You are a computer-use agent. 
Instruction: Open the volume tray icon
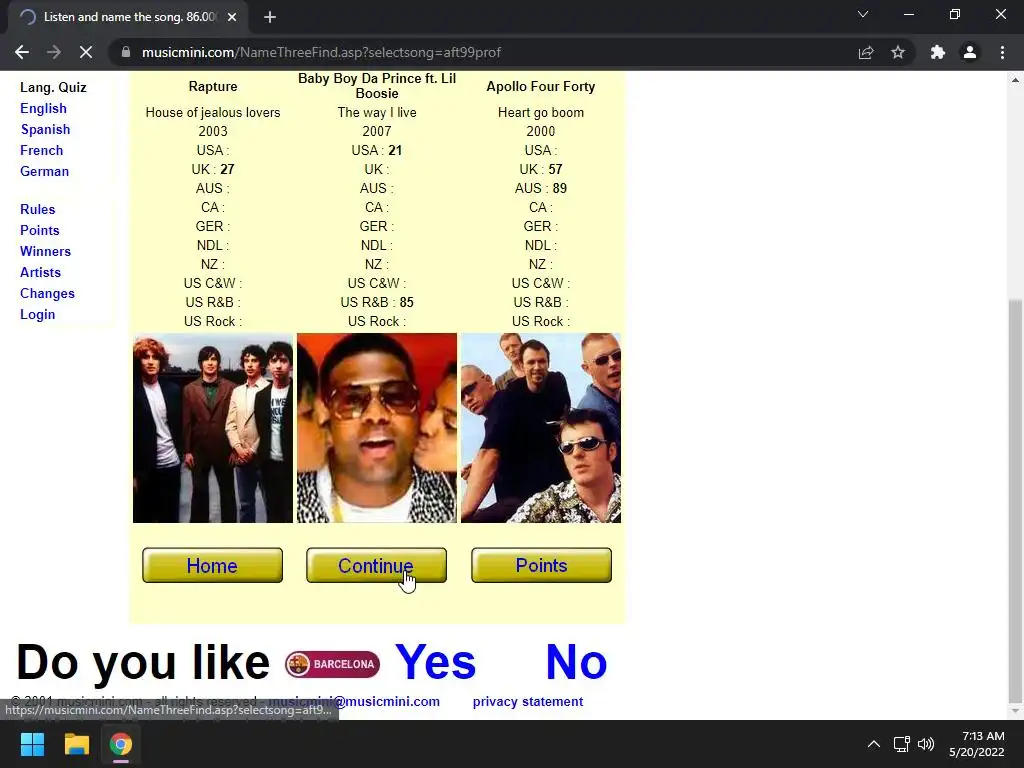click(x=925, y=744)
